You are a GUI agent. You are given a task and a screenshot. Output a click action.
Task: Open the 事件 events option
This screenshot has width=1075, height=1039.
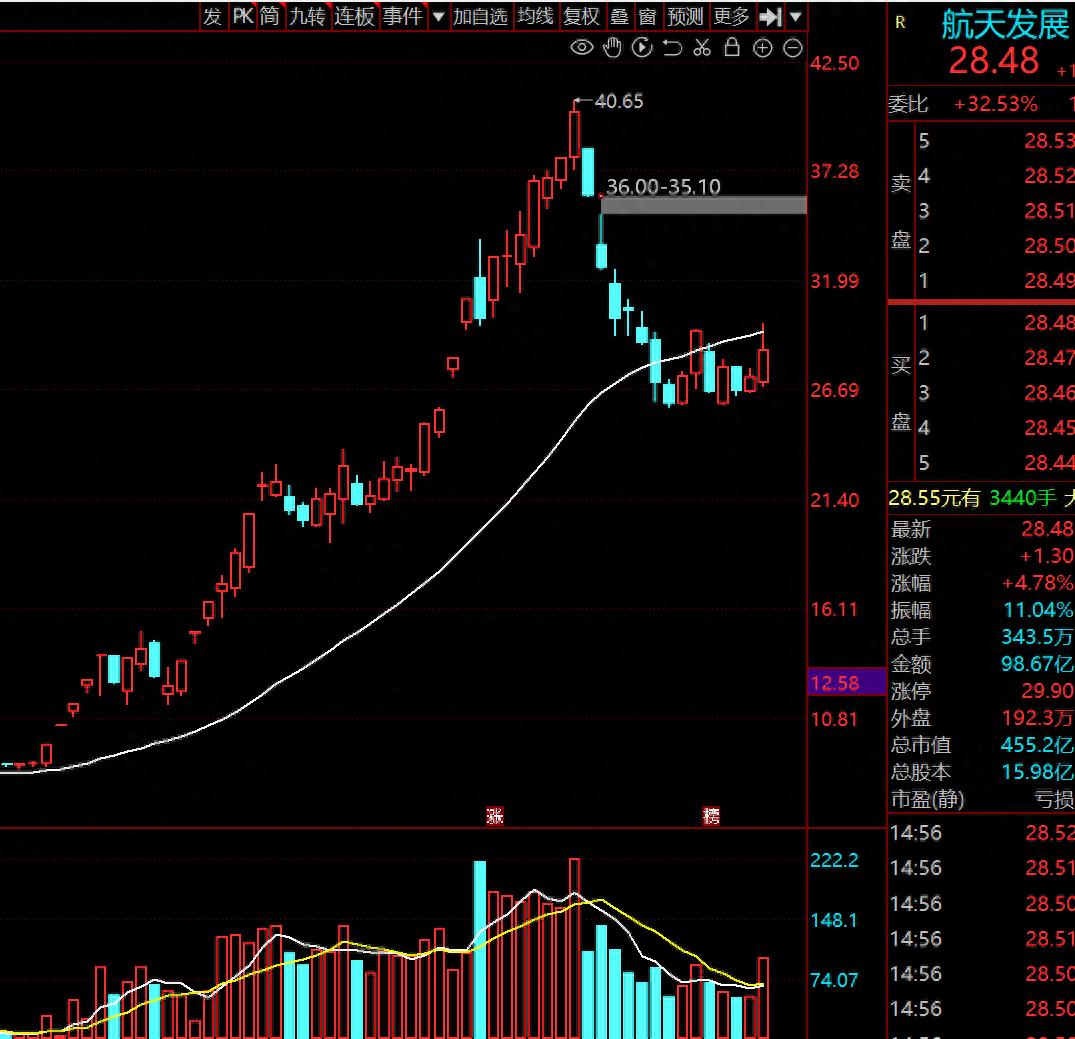[402, 16]
